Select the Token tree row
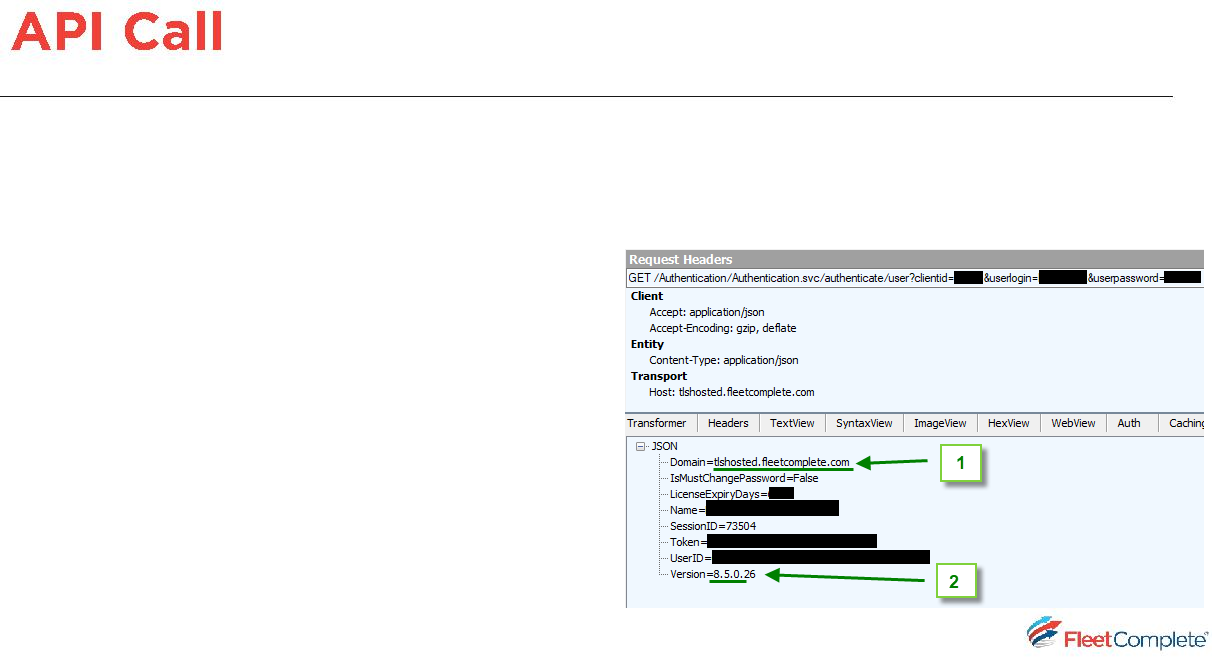 click(x=773, y=542)
